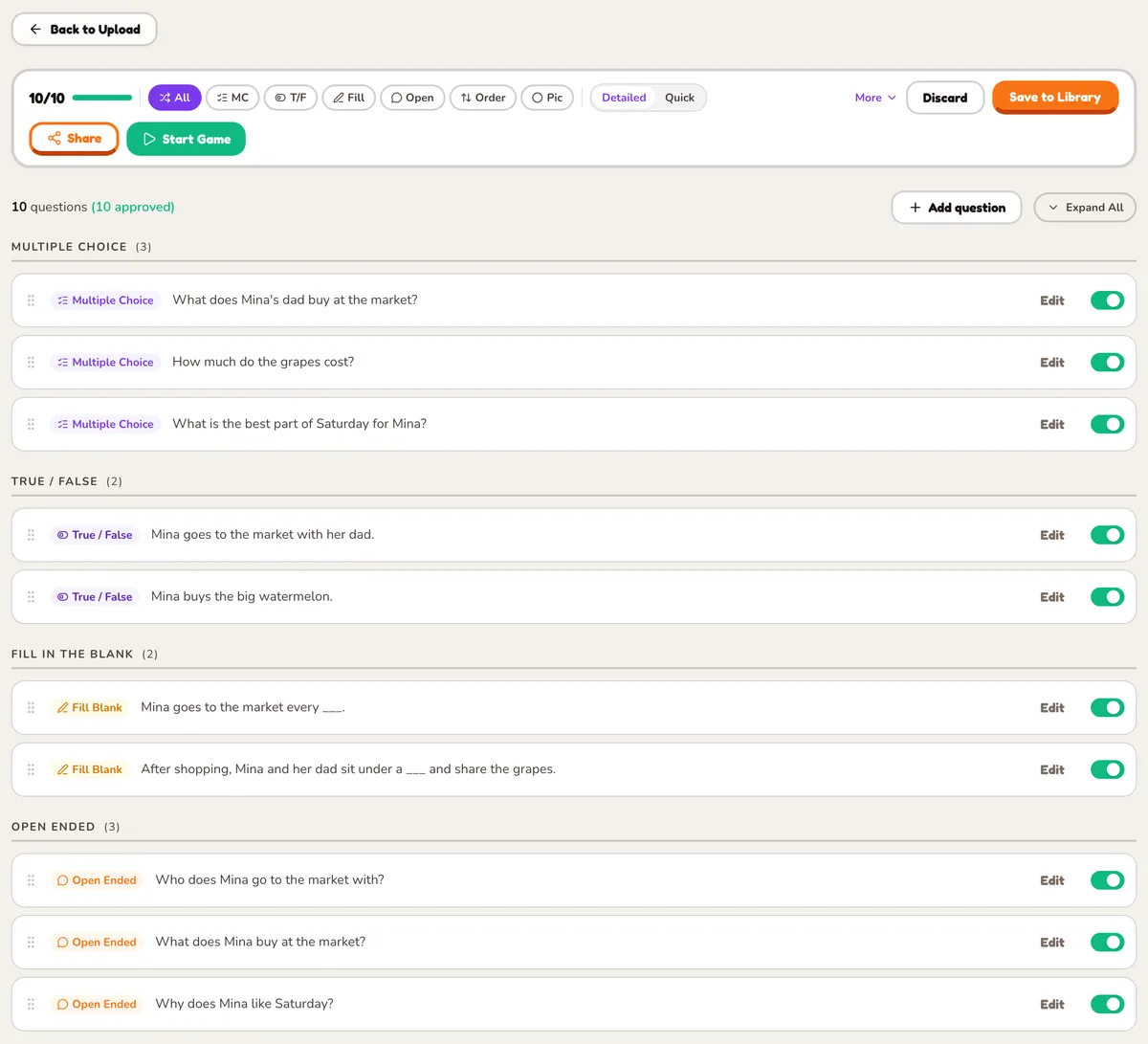Open the More dropdown menu
The width and height of the screenshot is (1148, 1044).
click(875, 98)
